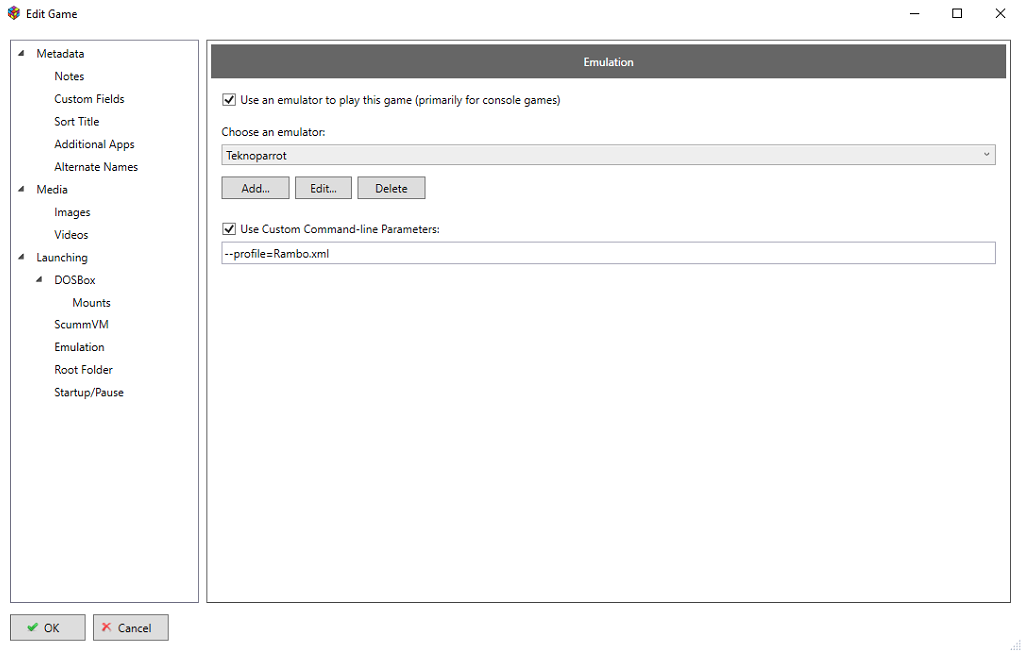
Task: Select Alternate Names in the tree
Action: (x=96, y=167)
